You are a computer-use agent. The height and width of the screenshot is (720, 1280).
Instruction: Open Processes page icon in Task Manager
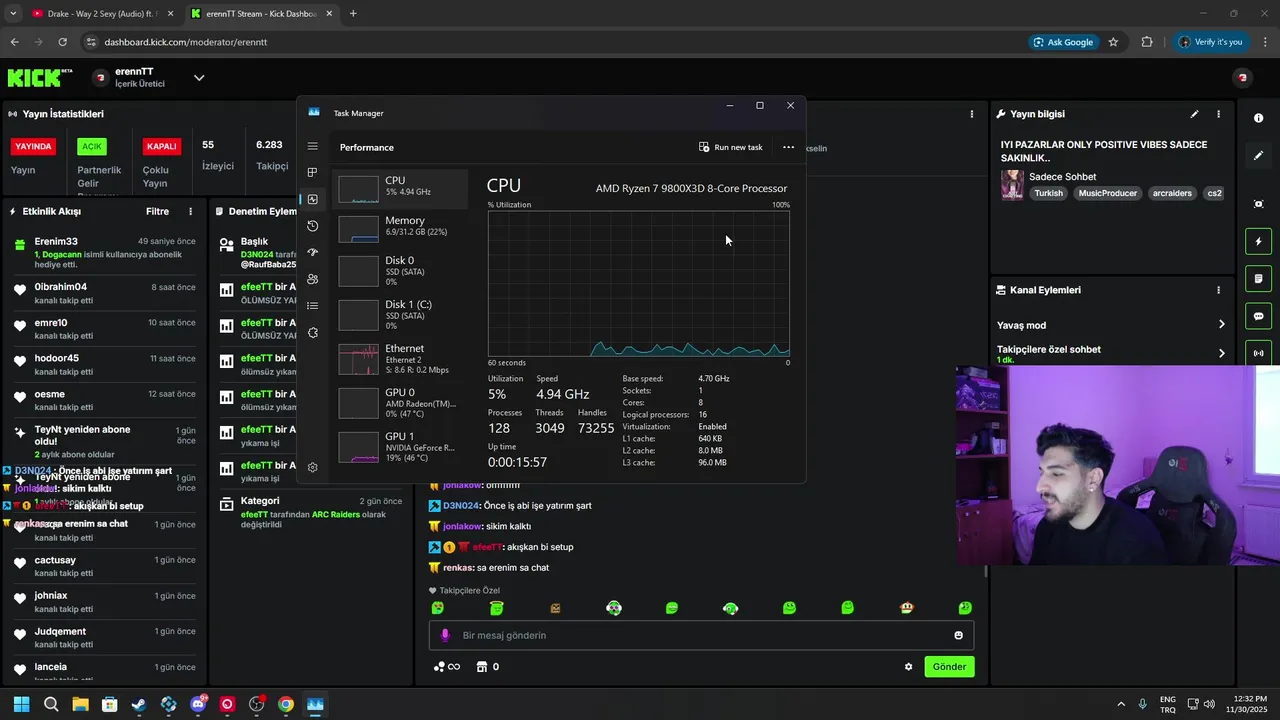313,172
